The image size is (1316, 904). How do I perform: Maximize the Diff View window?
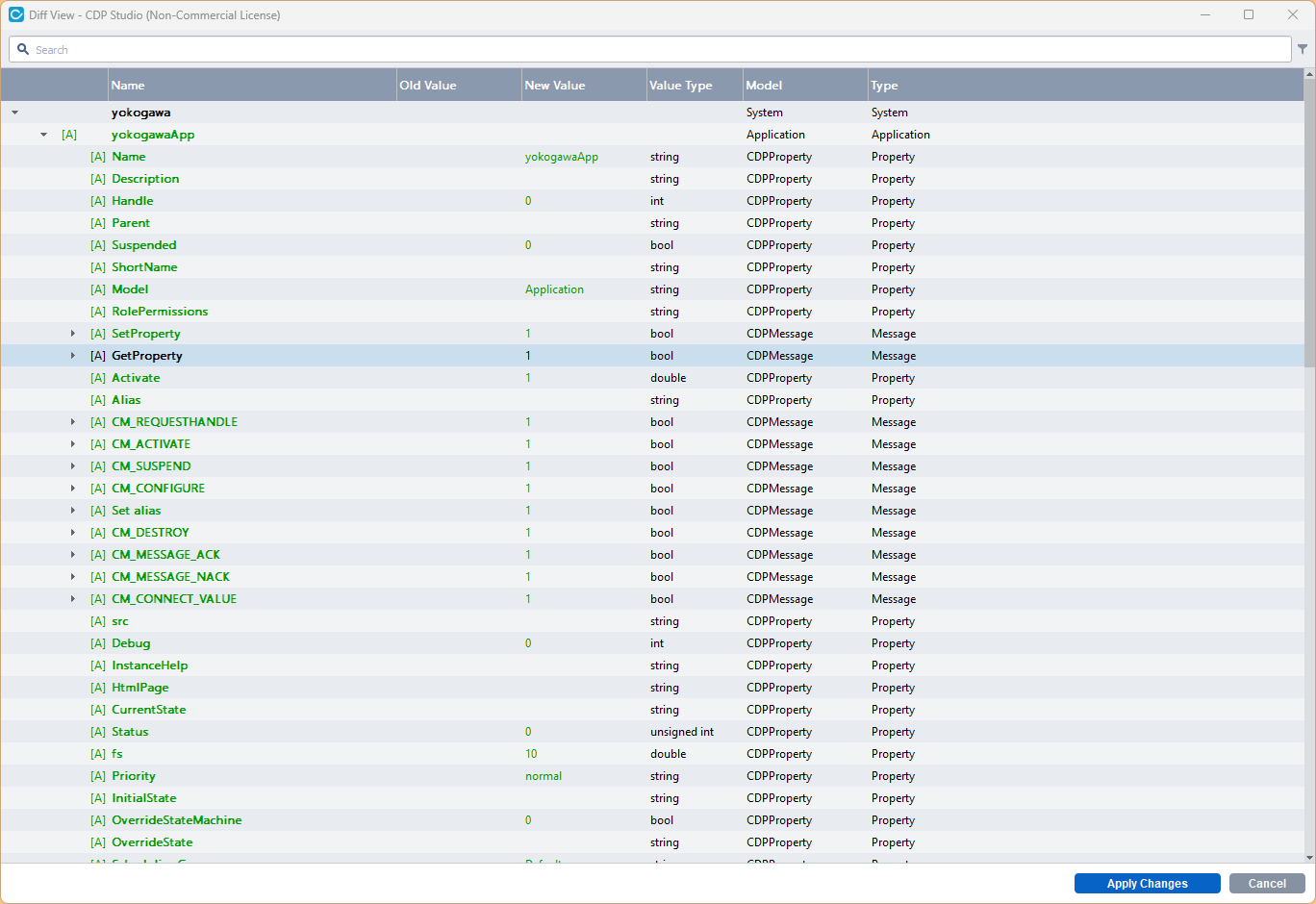1249,14
